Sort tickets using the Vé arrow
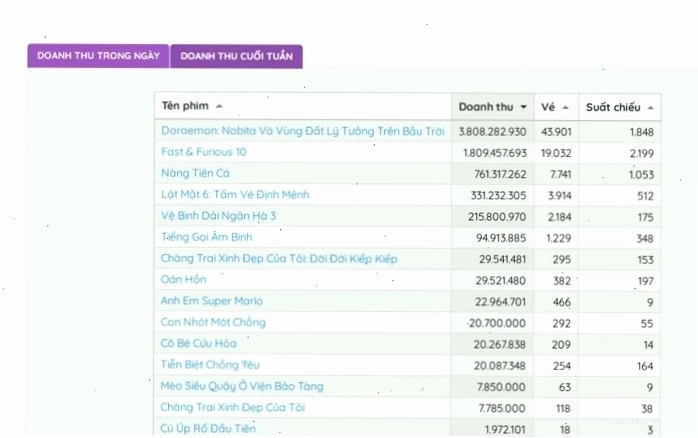The image size is (698, 438). pyautogui.click(x=565, y=108)
